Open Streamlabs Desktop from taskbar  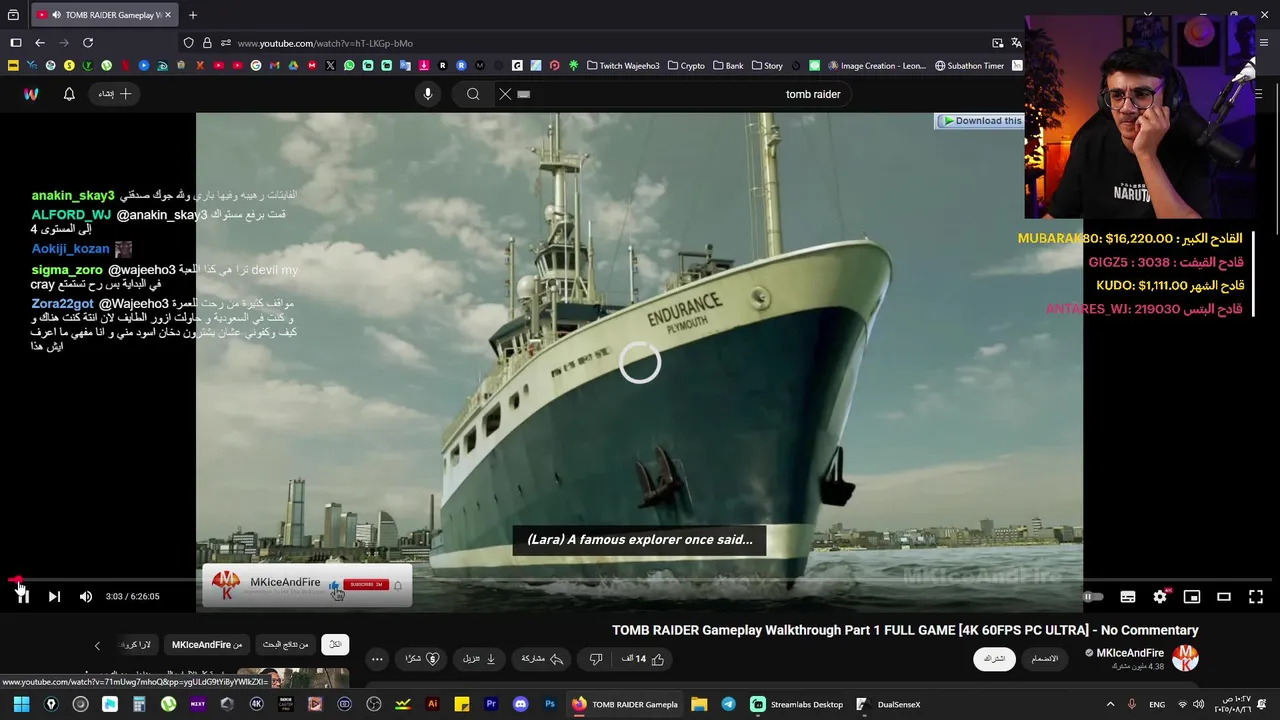tap(797, 704)
